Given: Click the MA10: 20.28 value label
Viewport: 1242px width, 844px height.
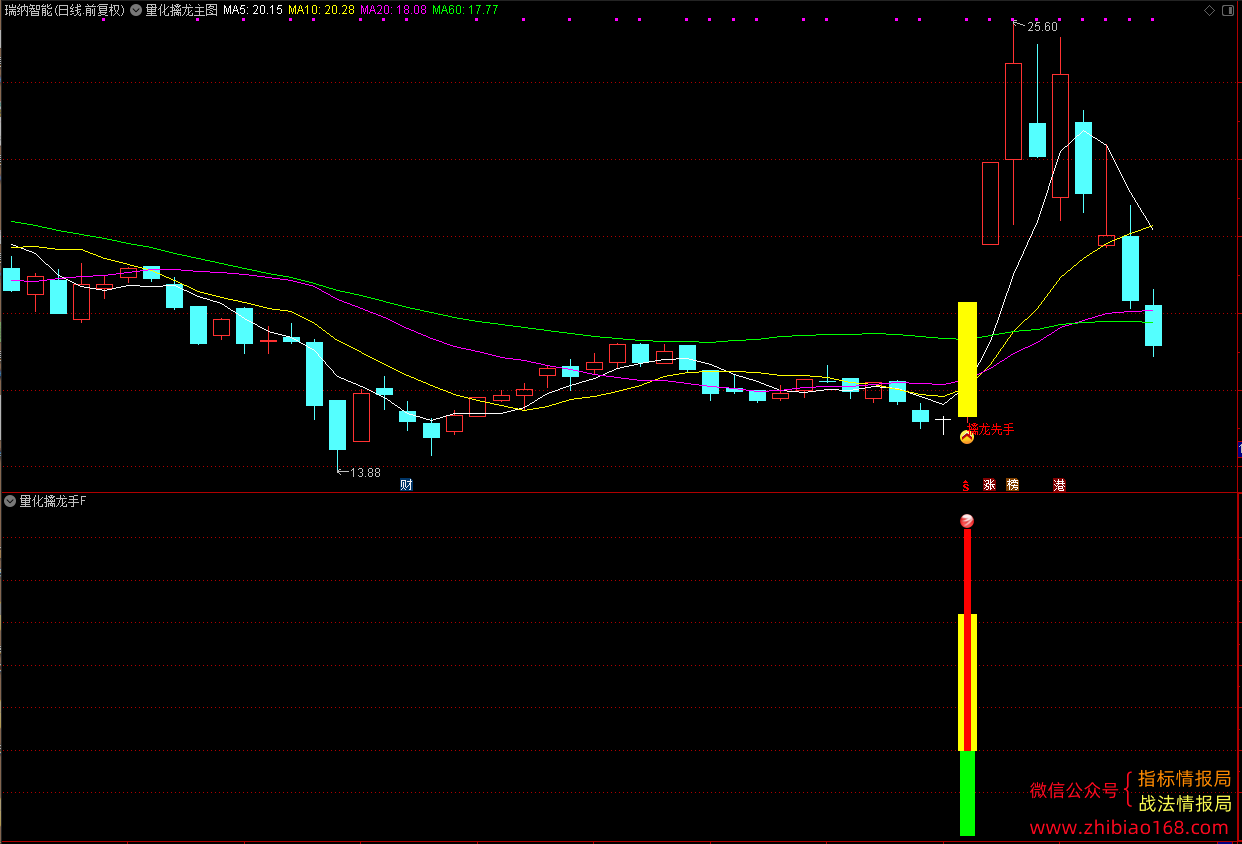Looking at the screenshot, I should (321, 10).
